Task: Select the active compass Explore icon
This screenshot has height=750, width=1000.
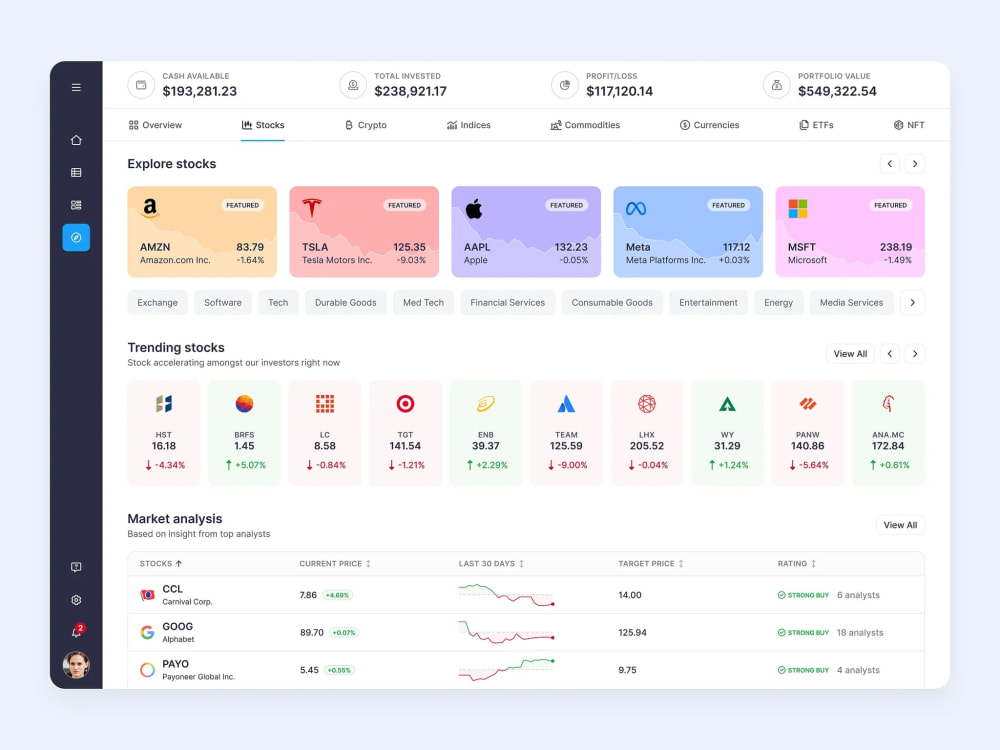Action: tap(76, 237)
